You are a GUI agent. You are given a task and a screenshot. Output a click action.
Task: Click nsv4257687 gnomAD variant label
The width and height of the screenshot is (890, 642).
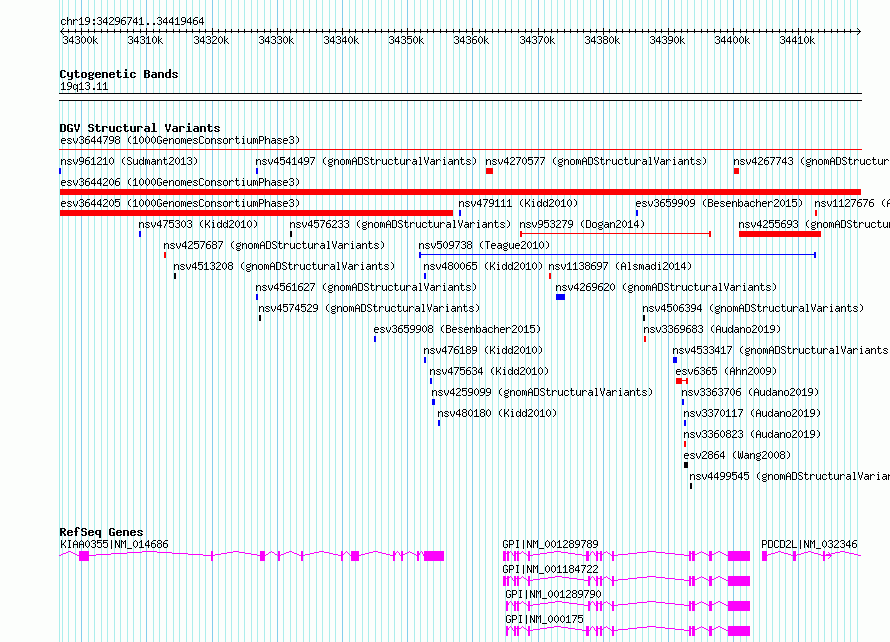pos(274,245)
